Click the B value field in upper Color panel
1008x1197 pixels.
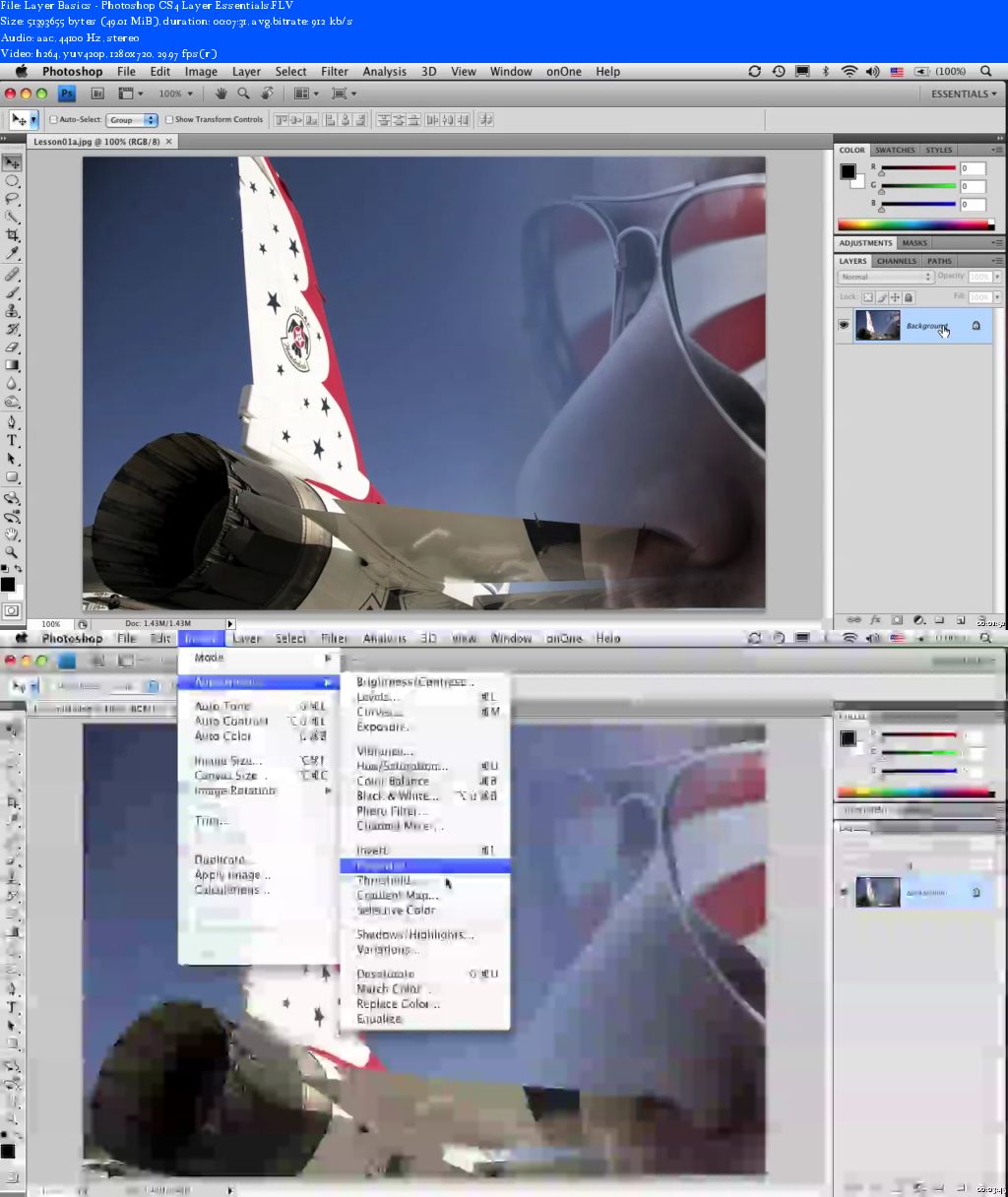[973, 205]
